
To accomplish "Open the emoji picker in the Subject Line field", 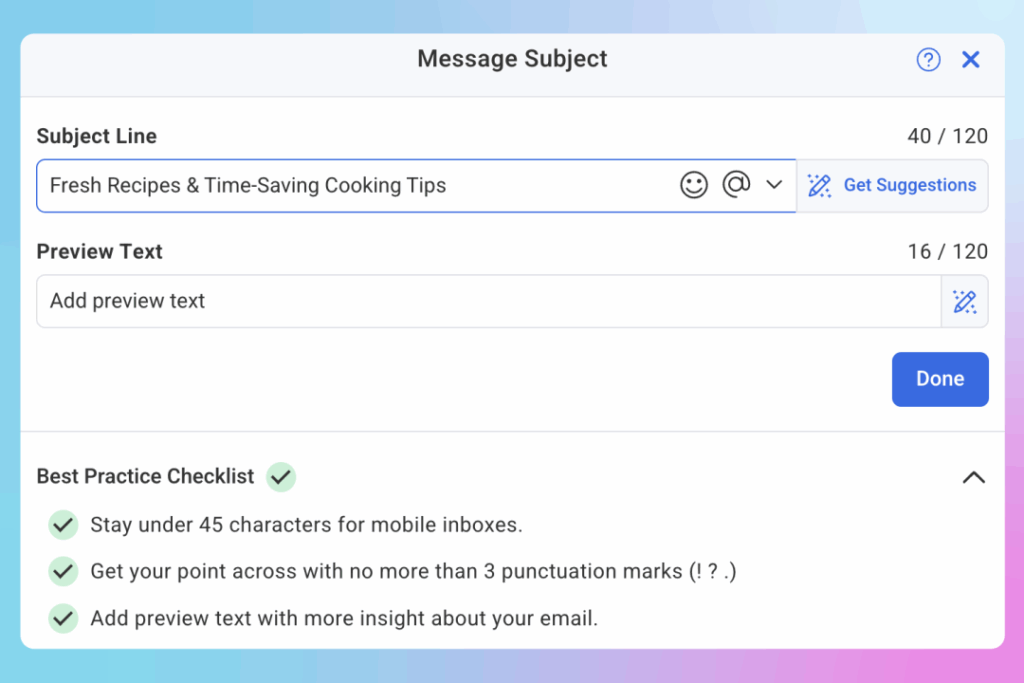I will (694, 185).
